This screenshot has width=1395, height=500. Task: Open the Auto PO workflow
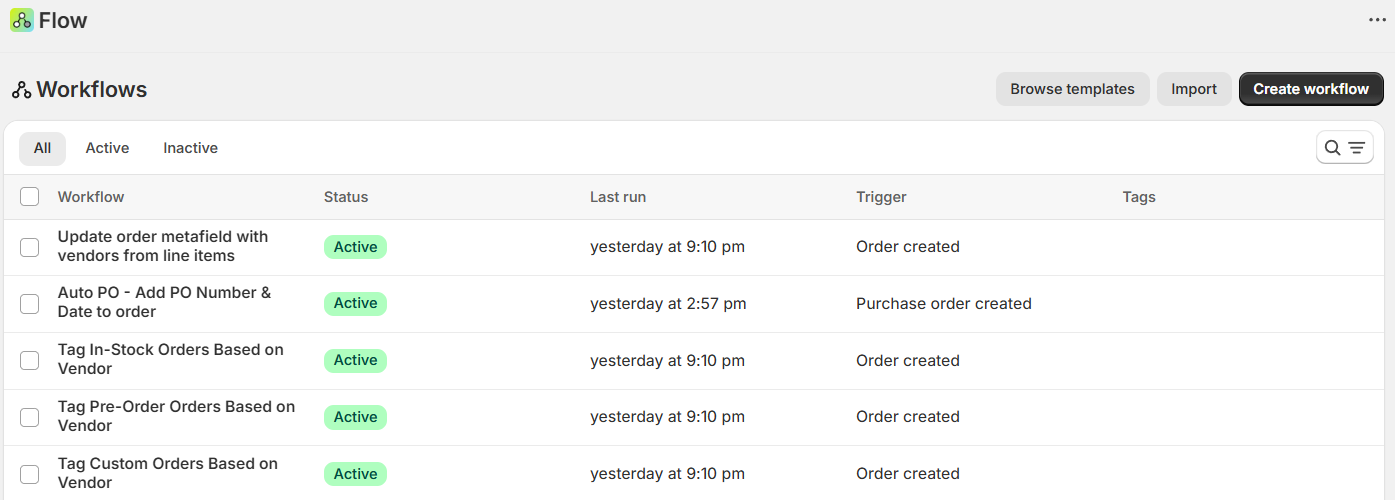[x=164, y=302]
